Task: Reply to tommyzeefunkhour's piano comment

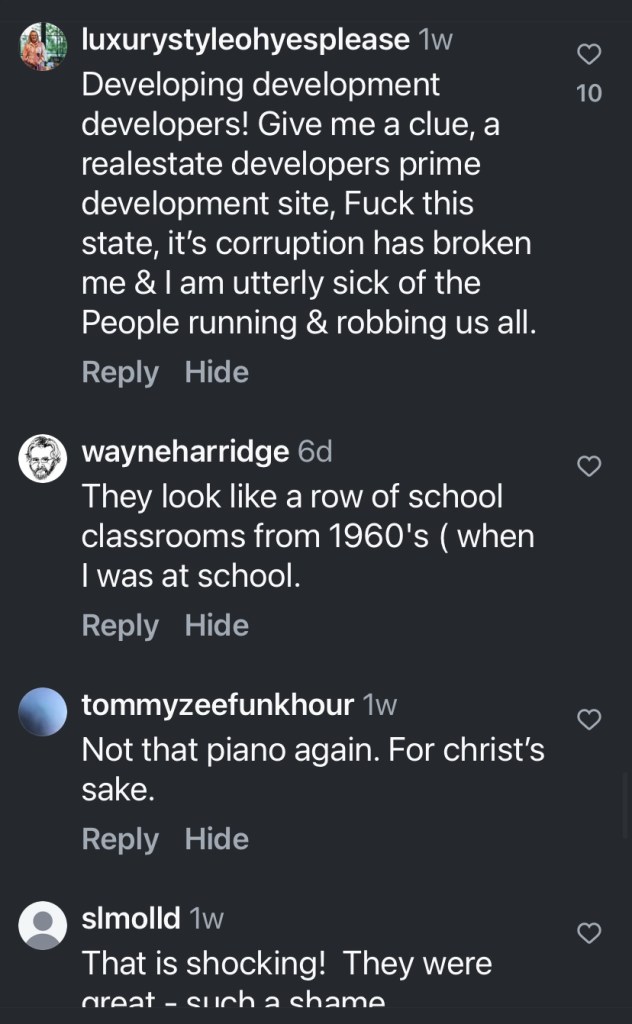Action: pos(120,839)
